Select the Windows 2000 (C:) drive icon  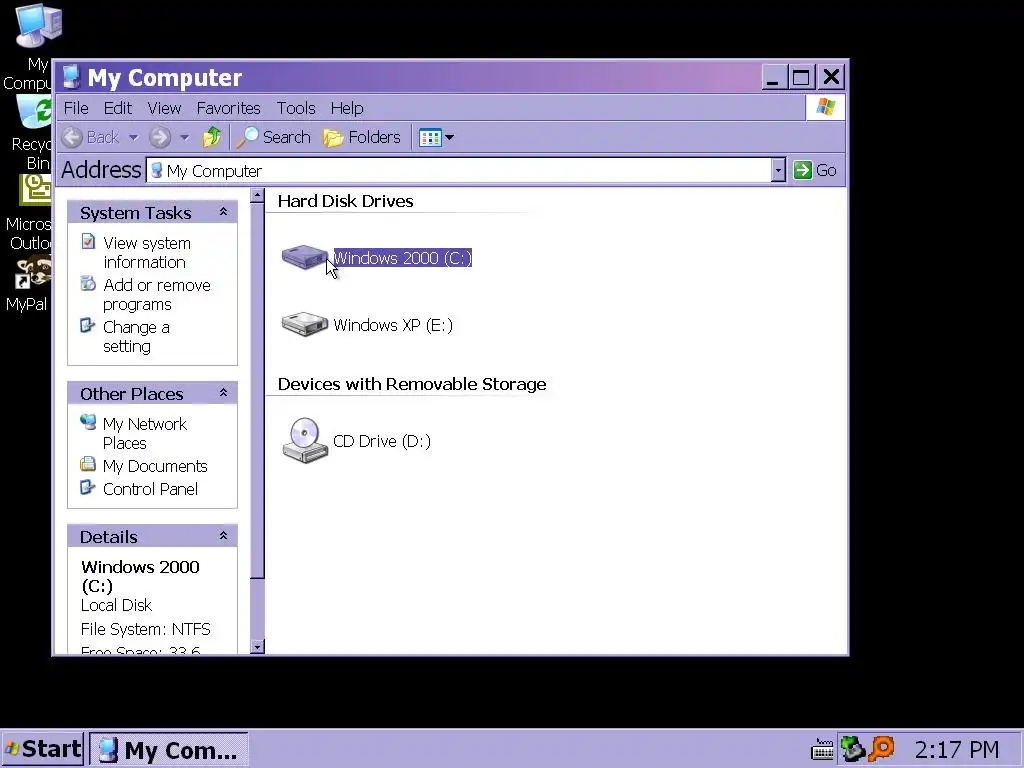304,257
